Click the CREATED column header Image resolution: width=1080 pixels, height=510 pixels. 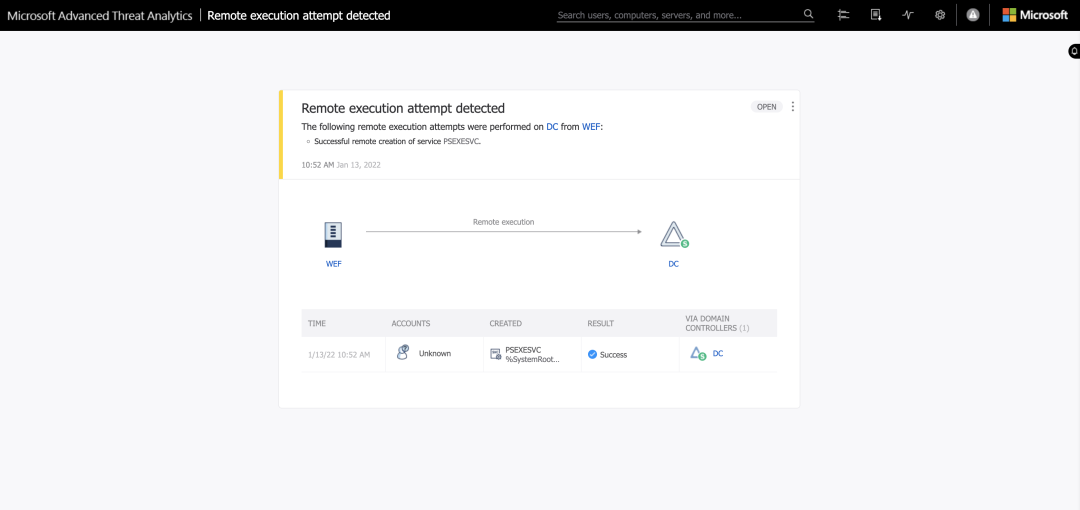pyautogui.click(x=506, y=323)
